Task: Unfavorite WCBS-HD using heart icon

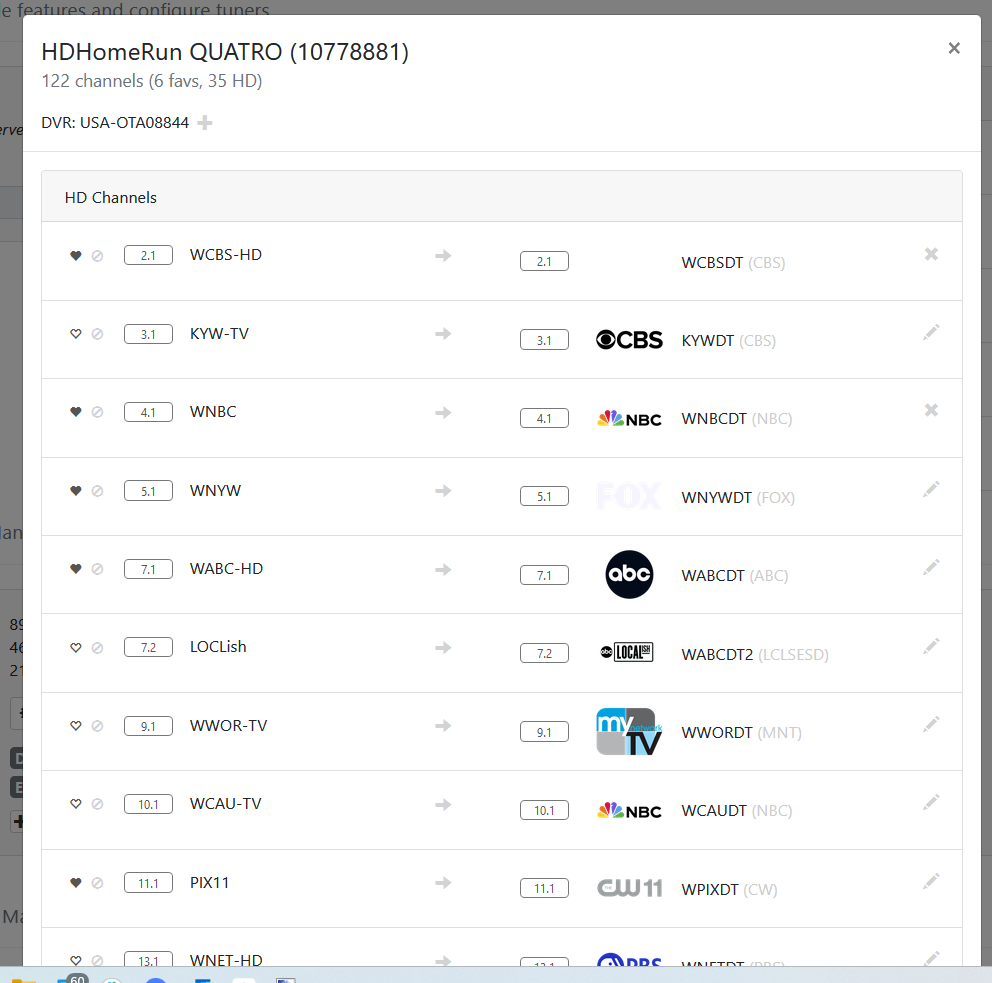Action: coord(75,256)
